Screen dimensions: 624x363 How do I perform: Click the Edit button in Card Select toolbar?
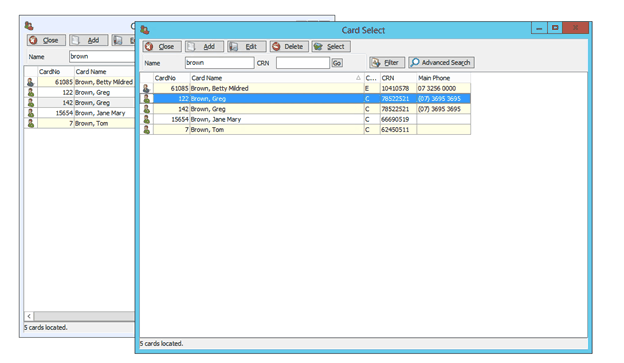click(x=247, y=47)
